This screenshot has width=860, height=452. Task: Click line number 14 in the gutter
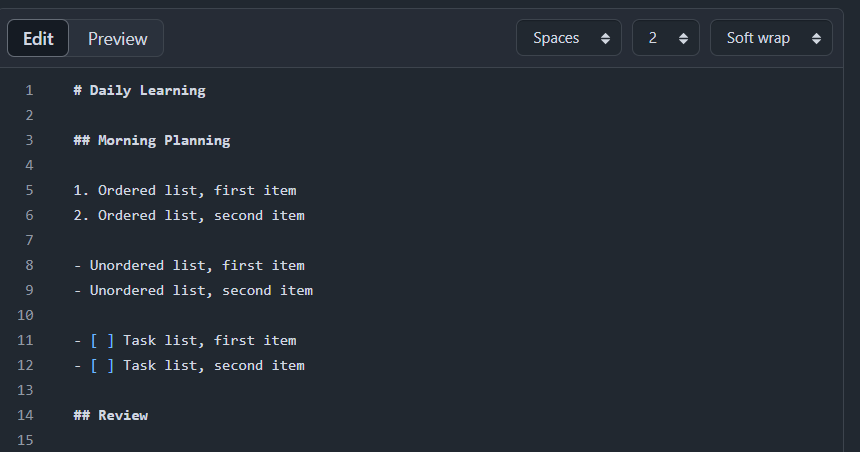coord(25,415)
